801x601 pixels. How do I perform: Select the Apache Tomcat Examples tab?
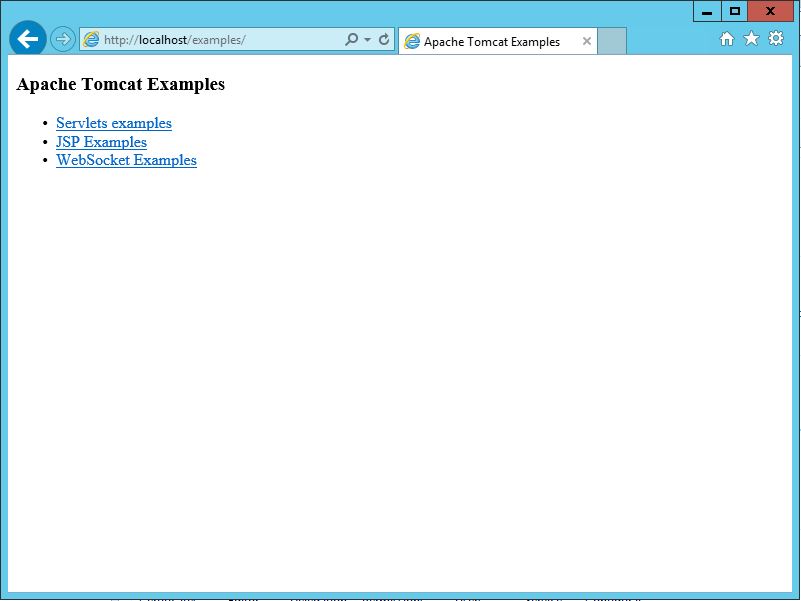pyautogui.click(x=498, y=41)
